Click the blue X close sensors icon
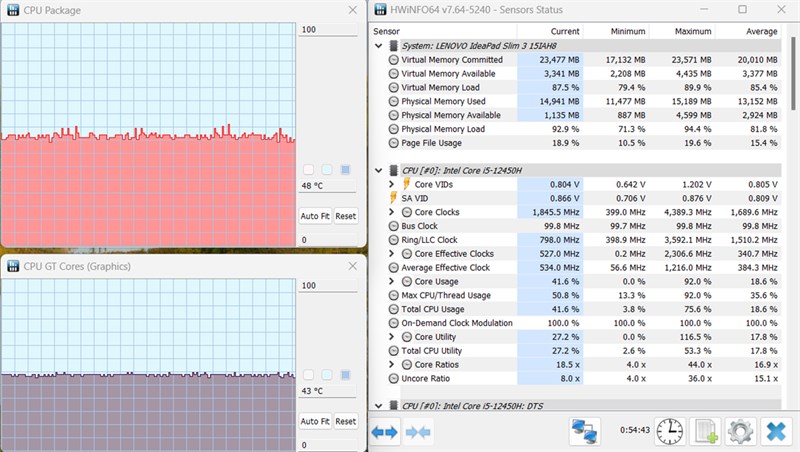Viewport: 800px width, 452px height. (776, 432)
